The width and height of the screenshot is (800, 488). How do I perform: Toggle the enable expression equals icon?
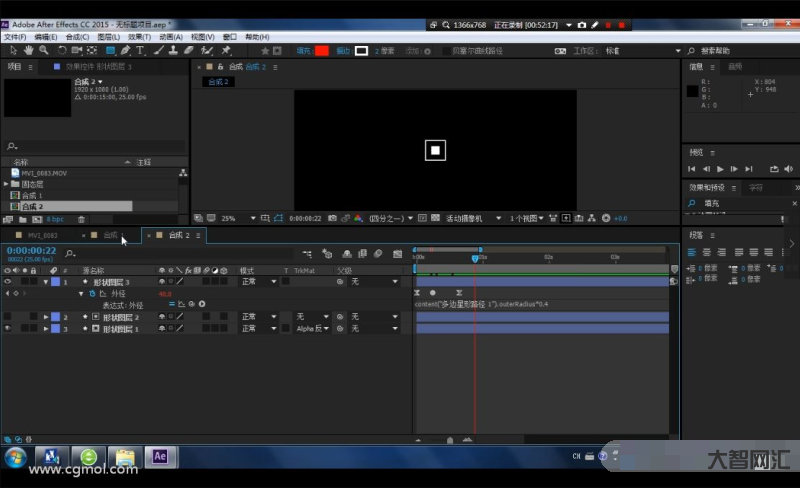pyautogui.click(x=172, y=304)
